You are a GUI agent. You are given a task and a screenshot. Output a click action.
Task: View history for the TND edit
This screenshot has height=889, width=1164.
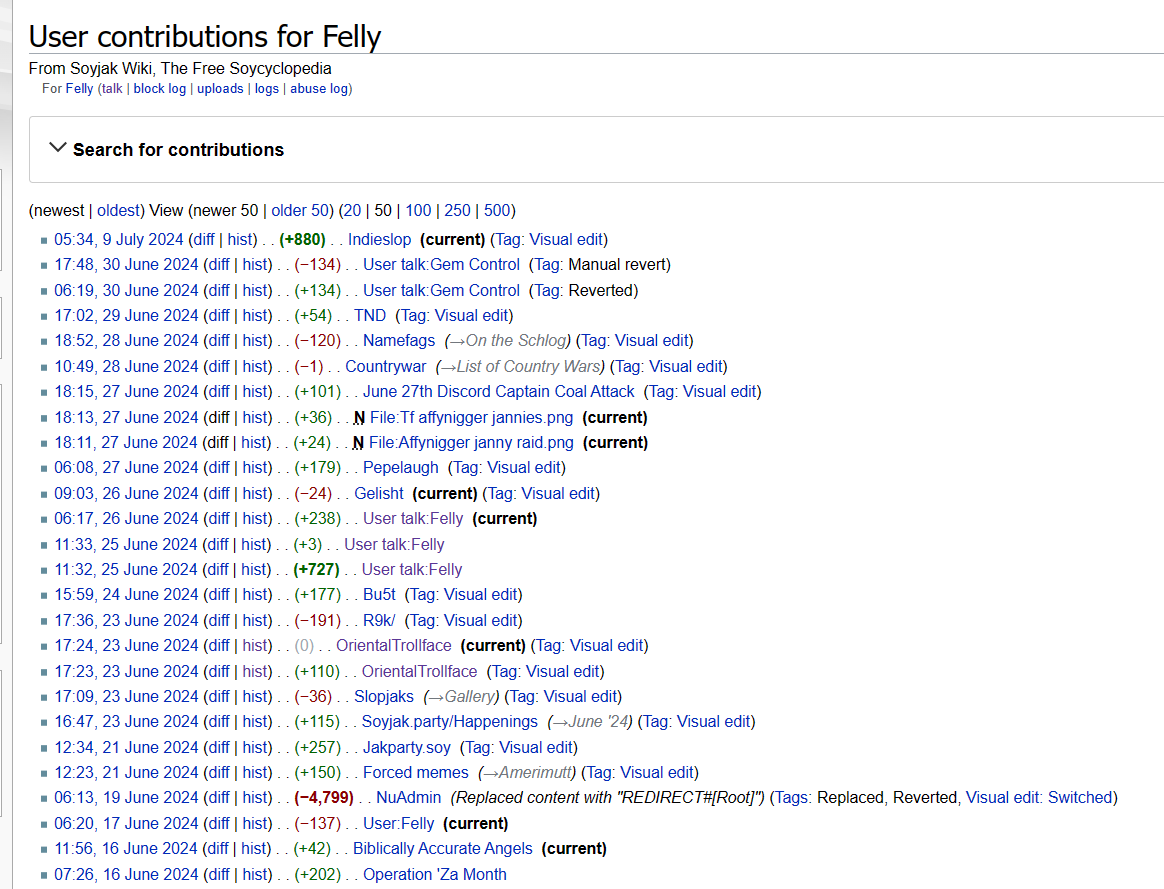coord(256,316)
